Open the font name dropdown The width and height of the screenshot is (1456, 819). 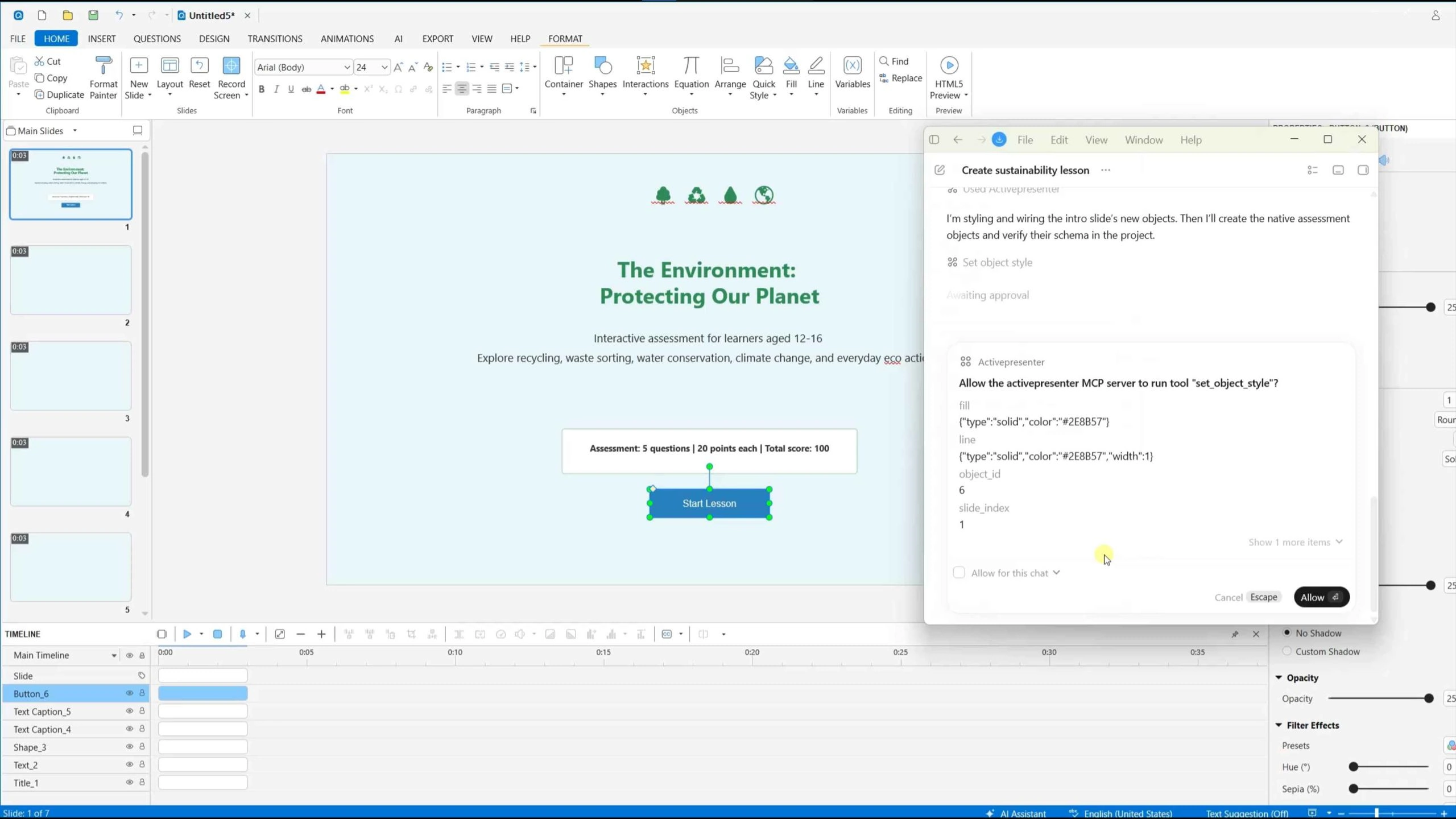pos(346,68)
